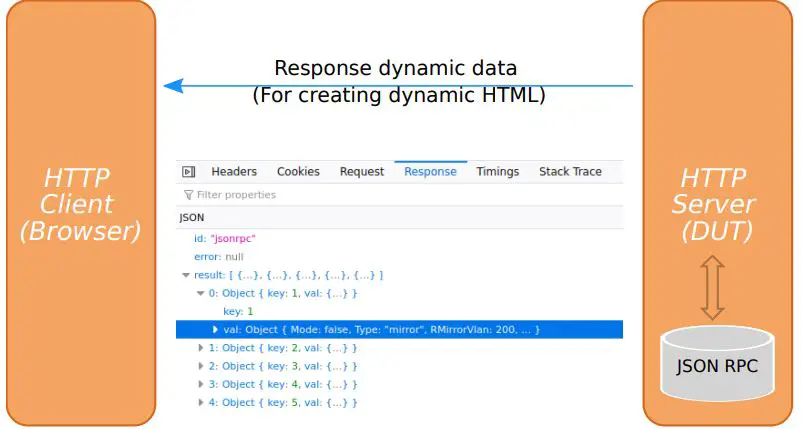Open the Headers tab
The image size is (803, 429).
pos(234,172)
